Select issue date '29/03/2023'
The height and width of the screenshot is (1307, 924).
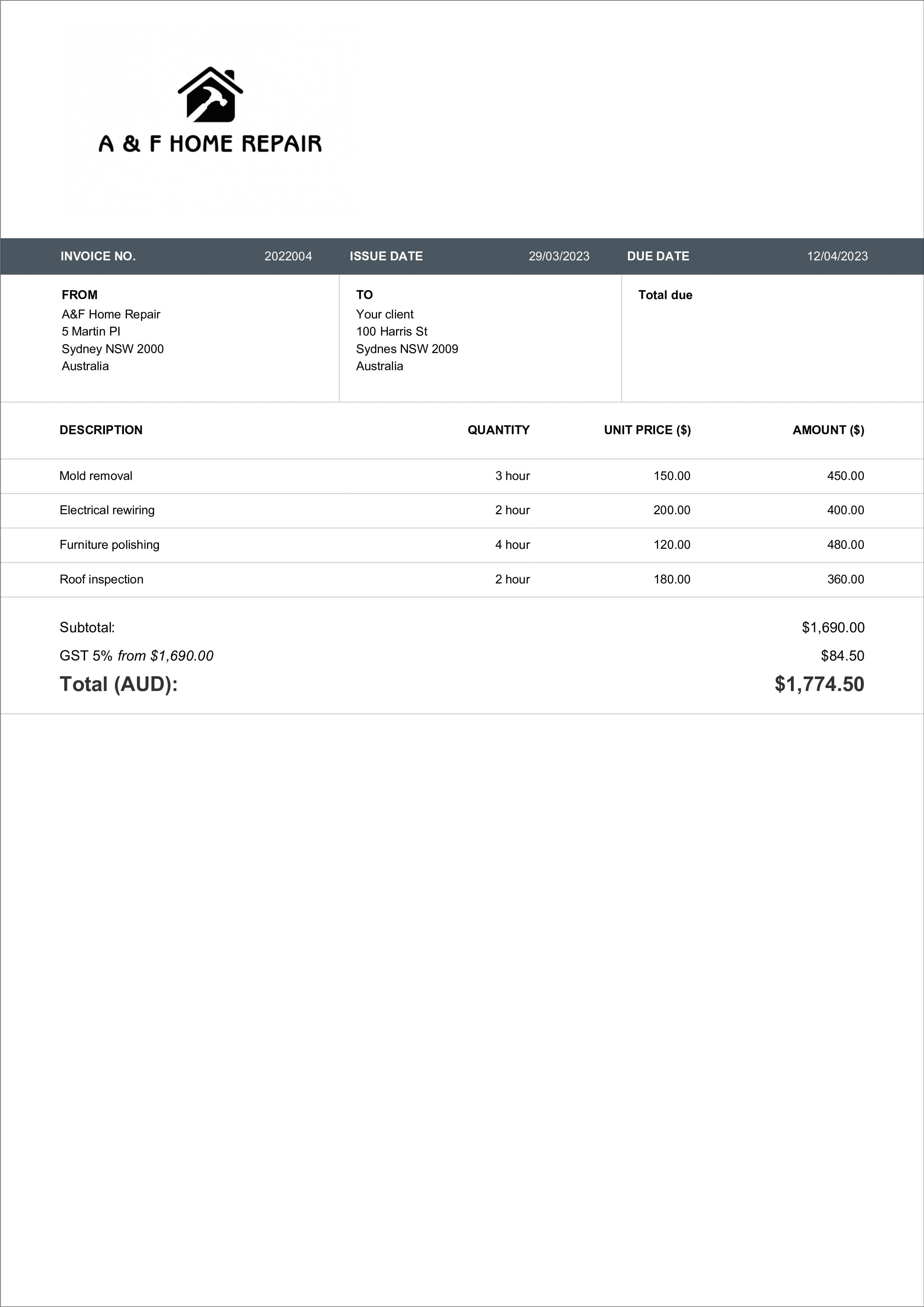click(x=559, y=256)
